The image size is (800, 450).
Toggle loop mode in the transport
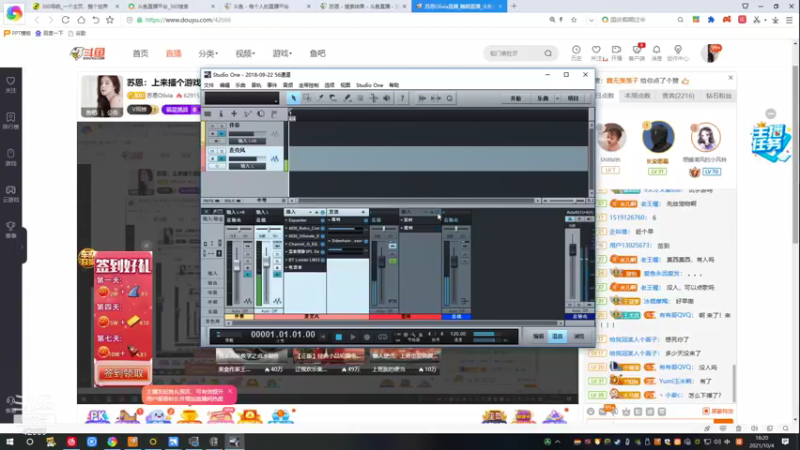pyautogui.click(x=382, y=337)
